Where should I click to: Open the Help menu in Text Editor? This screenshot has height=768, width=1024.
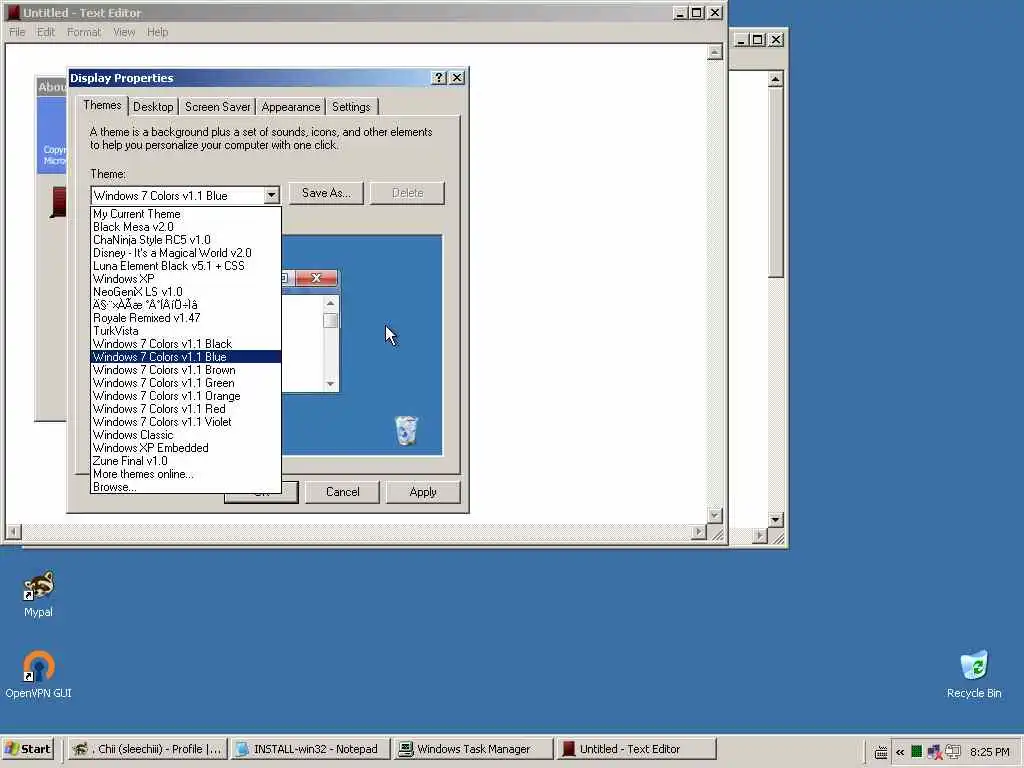(157, 32)
